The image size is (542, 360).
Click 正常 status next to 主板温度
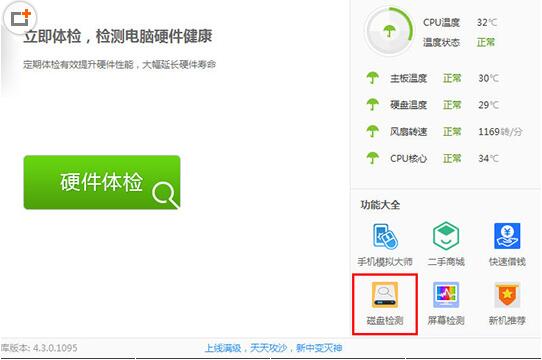click(452, 78)
